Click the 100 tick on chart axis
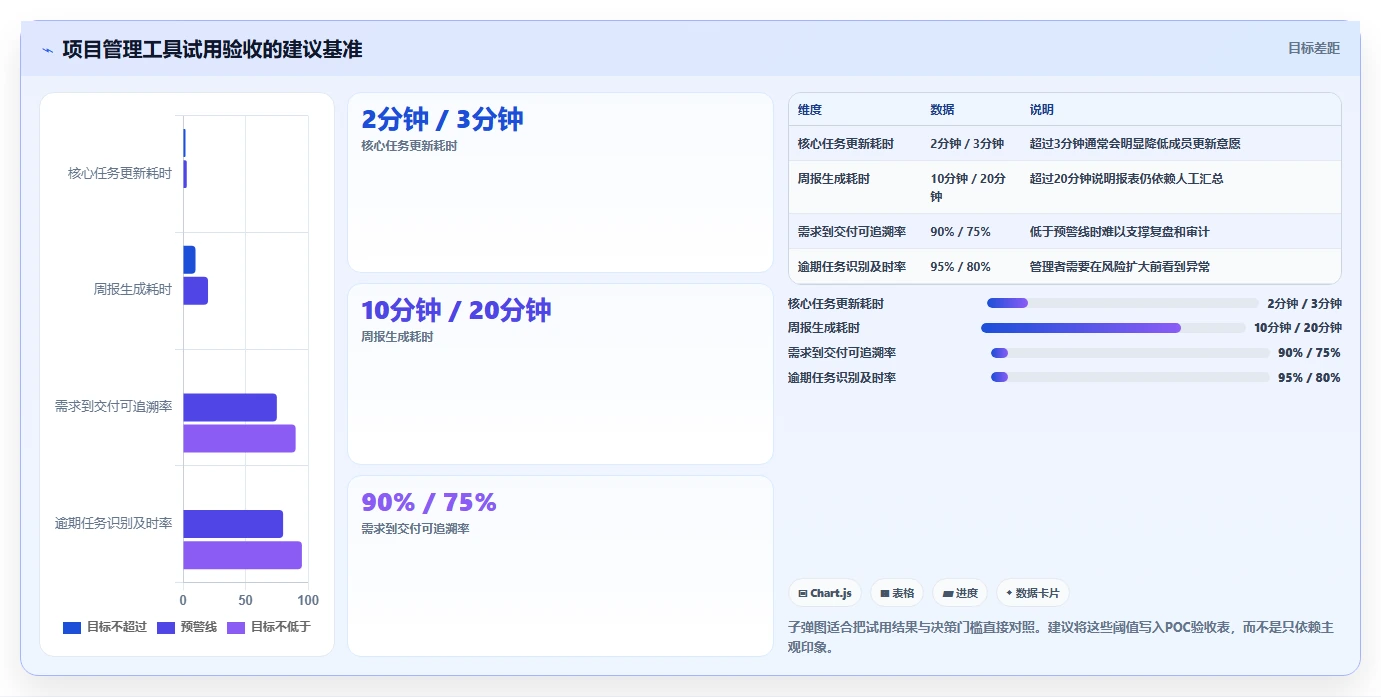The width and height of the screenshot is (1381, 697). tap(308, 601)
